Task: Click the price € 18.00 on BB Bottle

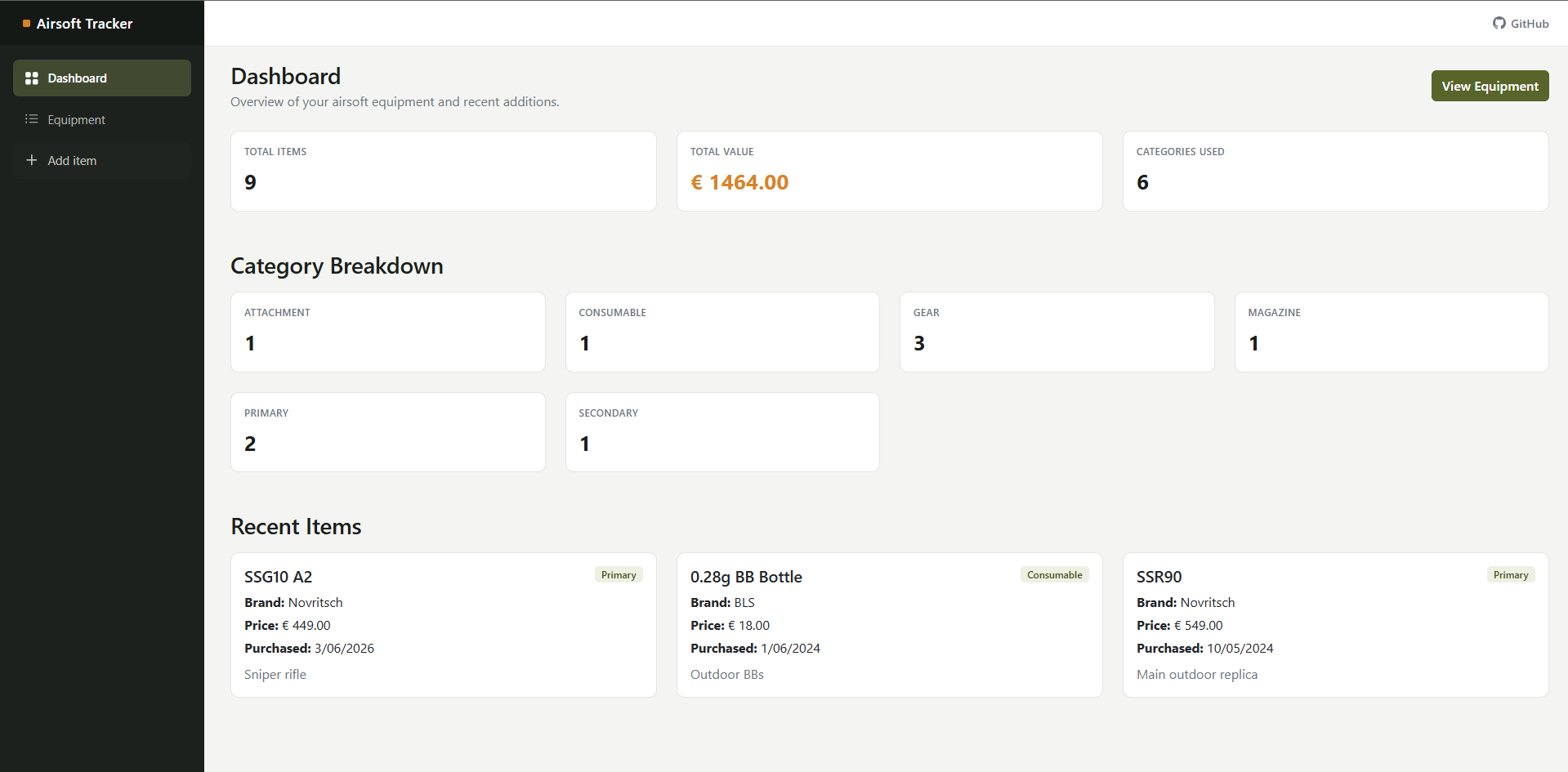Action: (748, 625)
